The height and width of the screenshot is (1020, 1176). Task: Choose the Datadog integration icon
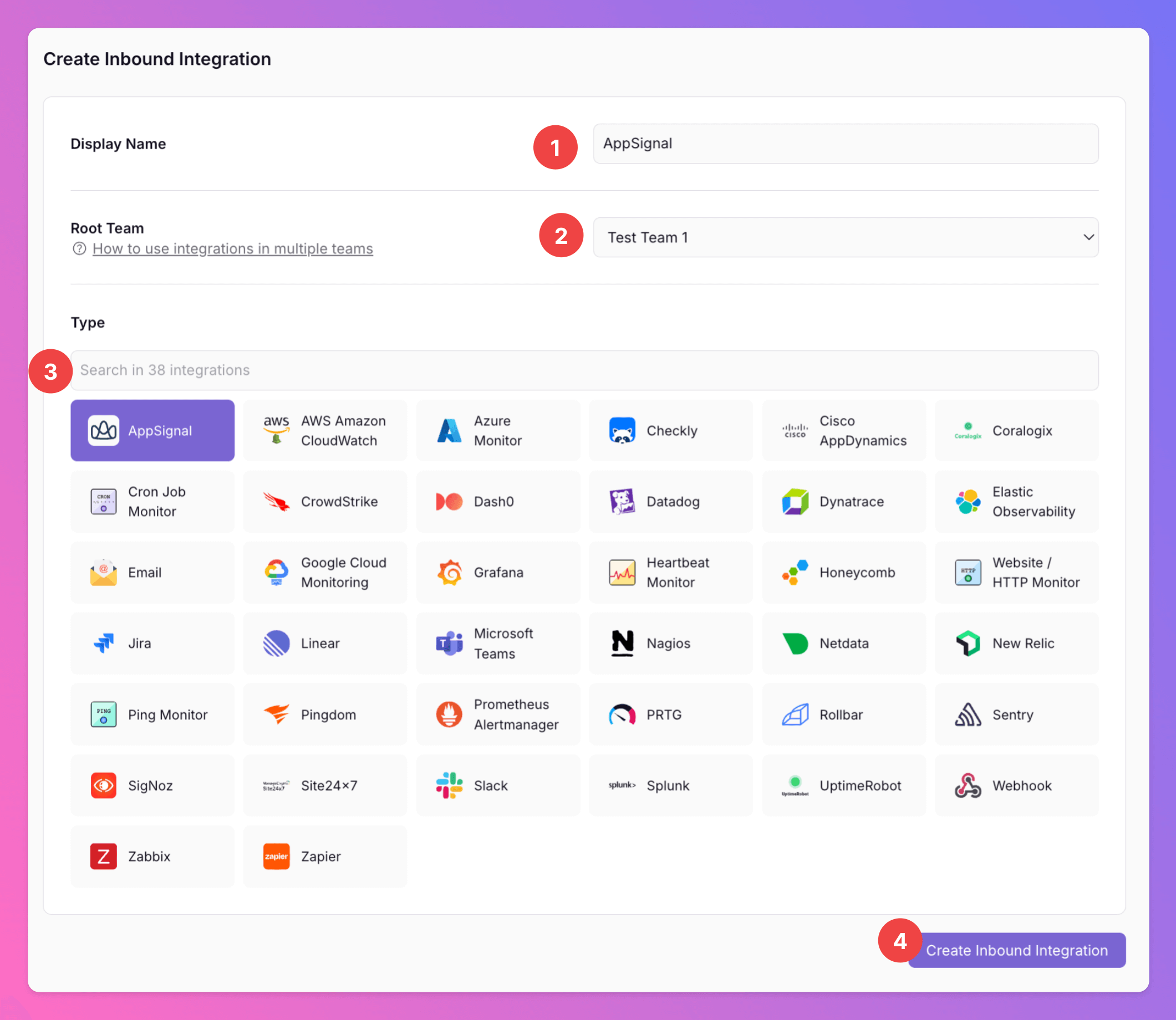tap(622, 502)
